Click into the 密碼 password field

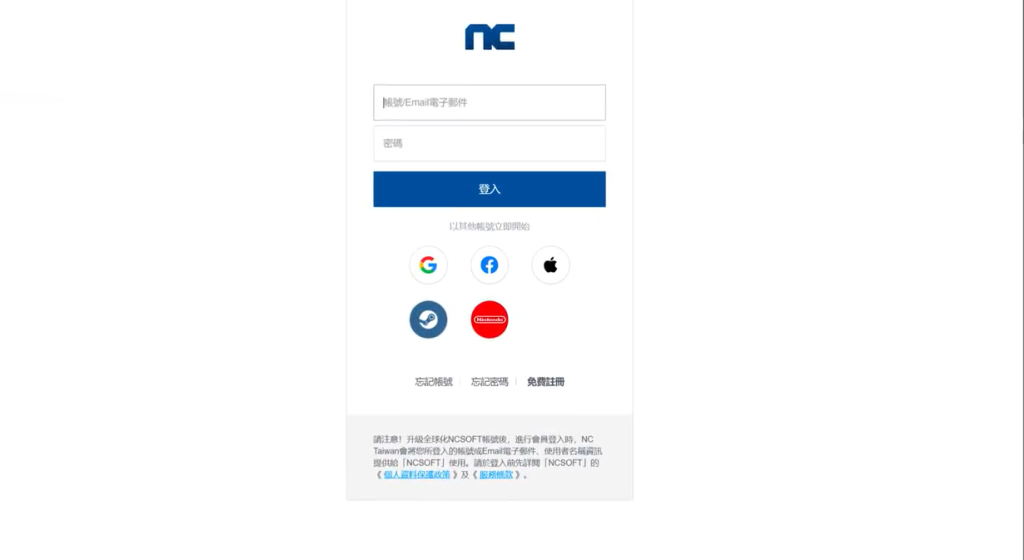(489, 144)
